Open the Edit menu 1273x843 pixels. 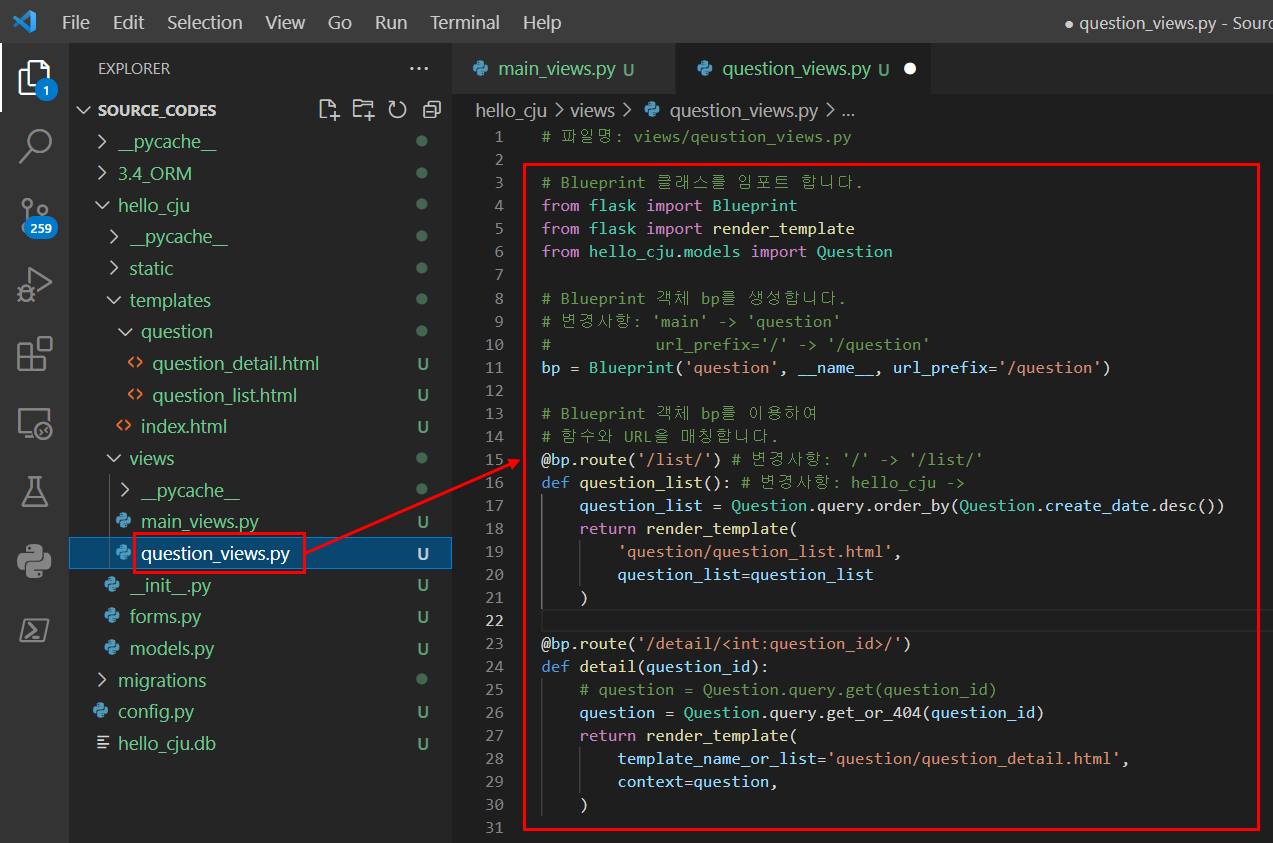point(128,22)
